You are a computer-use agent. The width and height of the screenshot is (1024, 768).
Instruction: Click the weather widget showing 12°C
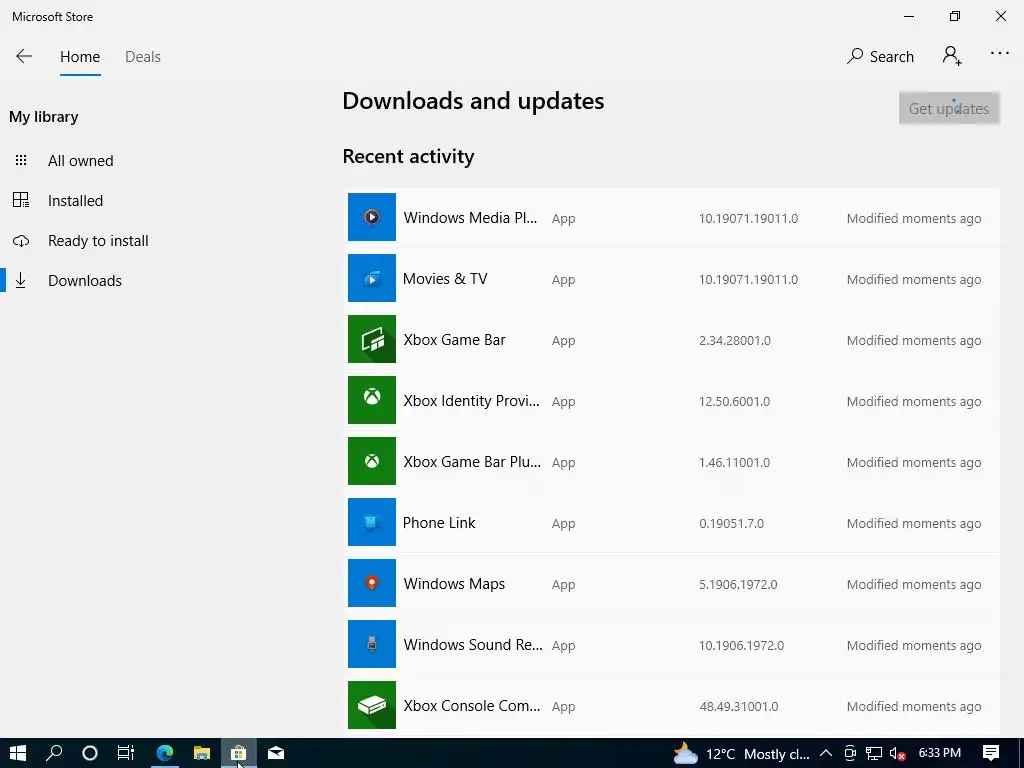click(x=742, y=754)
